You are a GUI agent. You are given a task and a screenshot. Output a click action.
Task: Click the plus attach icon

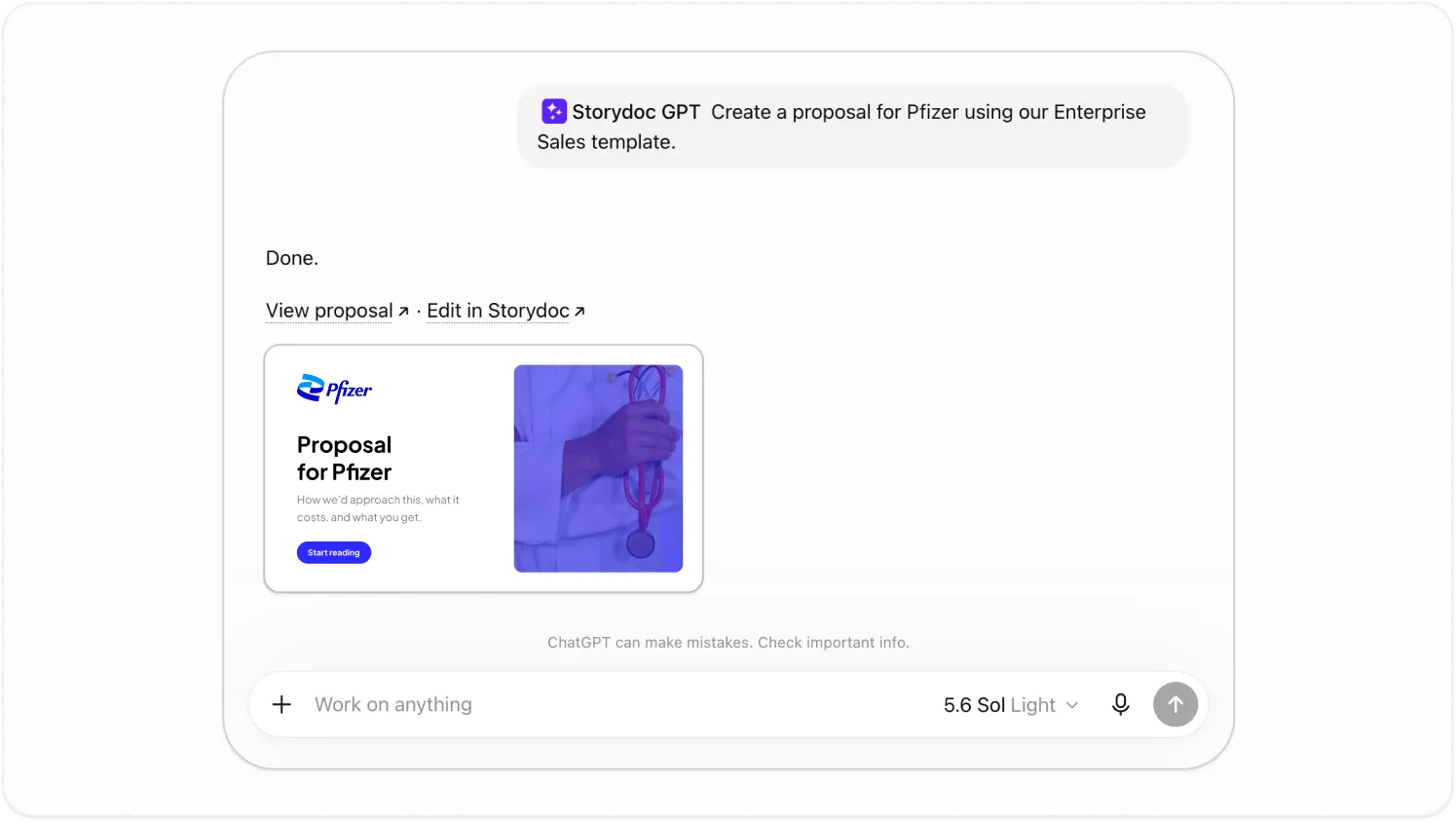click(x=281, y=704)
